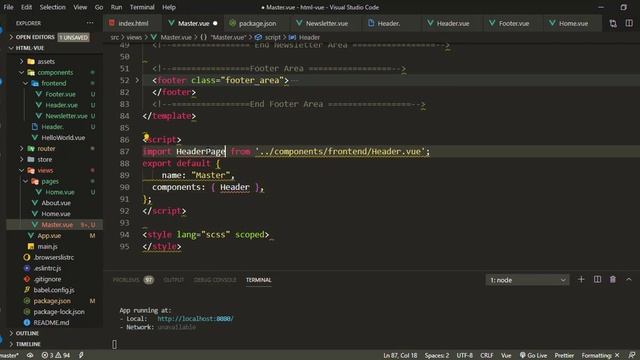Change encoding via the UTF-8 status item
Image resolution: width=640 pixels, height=360 pixels.
[x=464, y=356]
